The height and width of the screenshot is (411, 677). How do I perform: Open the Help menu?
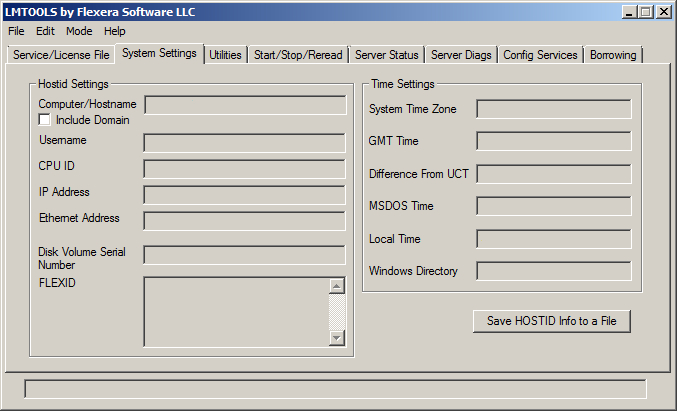tap(114, 31)
